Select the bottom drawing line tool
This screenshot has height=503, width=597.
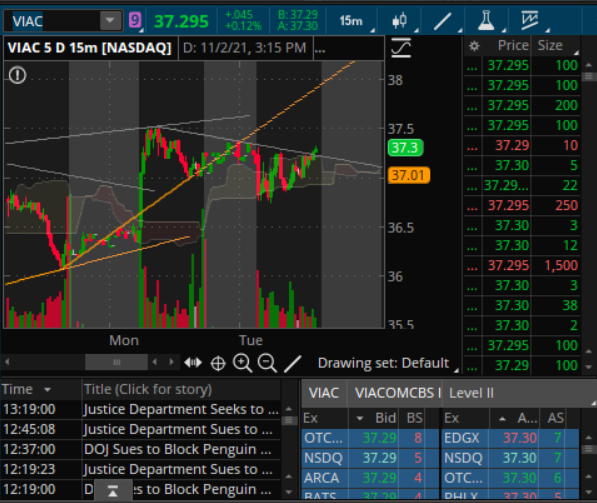click(292, 364)
